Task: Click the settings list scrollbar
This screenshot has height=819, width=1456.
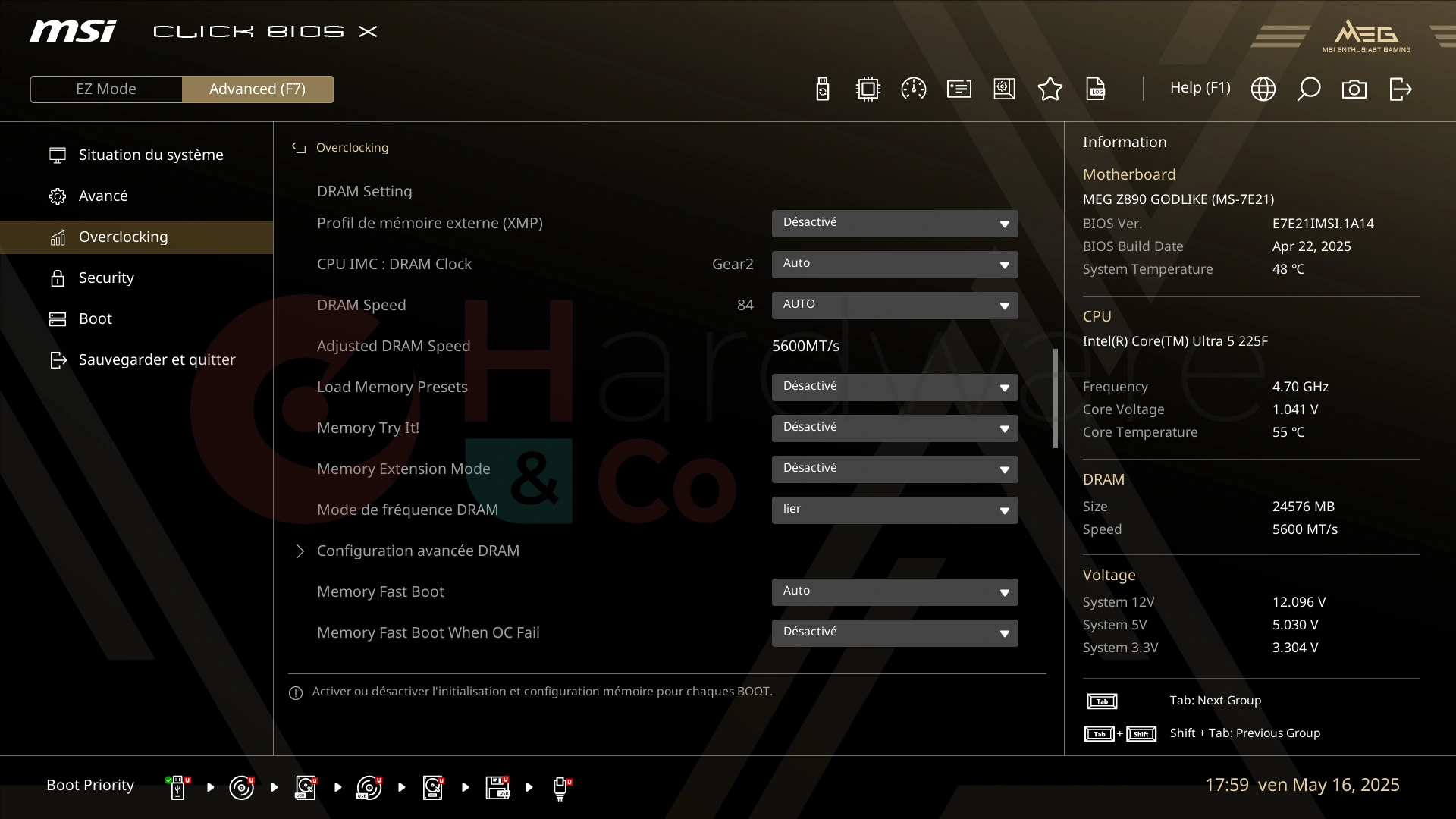Action: click(1055, 399)
